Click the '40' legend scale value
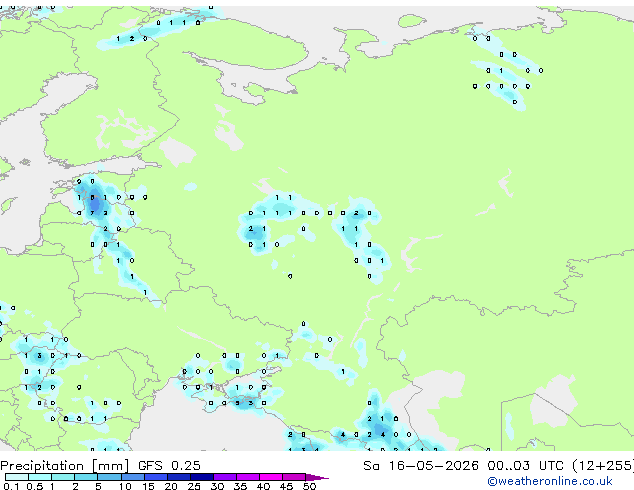This screenshot has width=634, height=490. pyautogui.click(x=263, y=486)
